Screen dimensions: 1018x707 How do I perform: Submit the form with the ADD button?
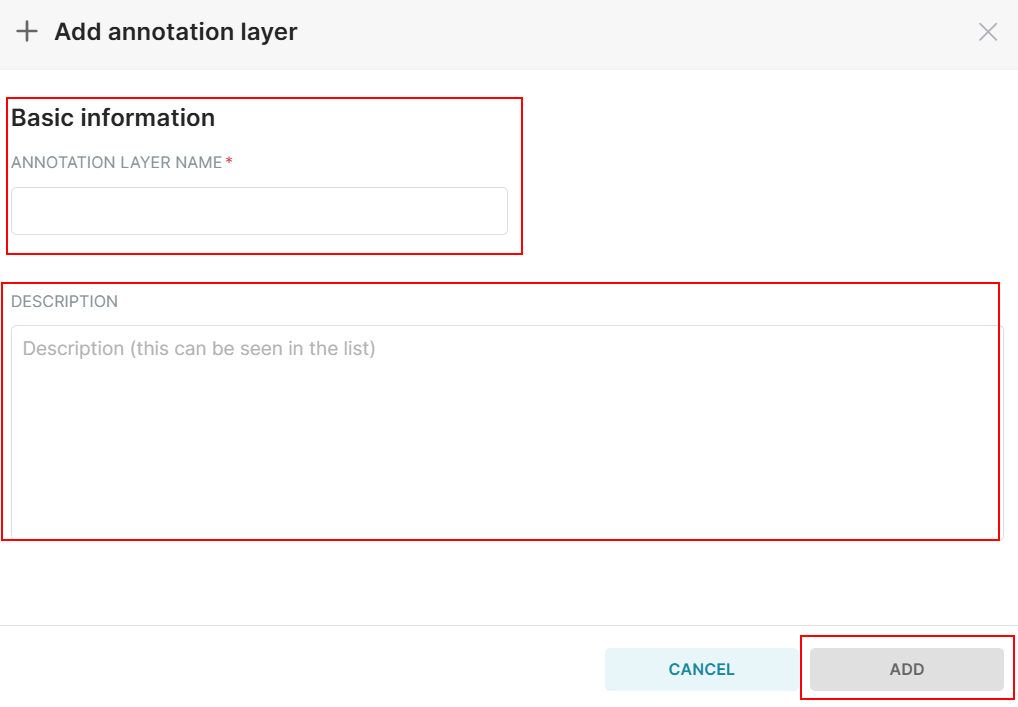click(906, 669)
